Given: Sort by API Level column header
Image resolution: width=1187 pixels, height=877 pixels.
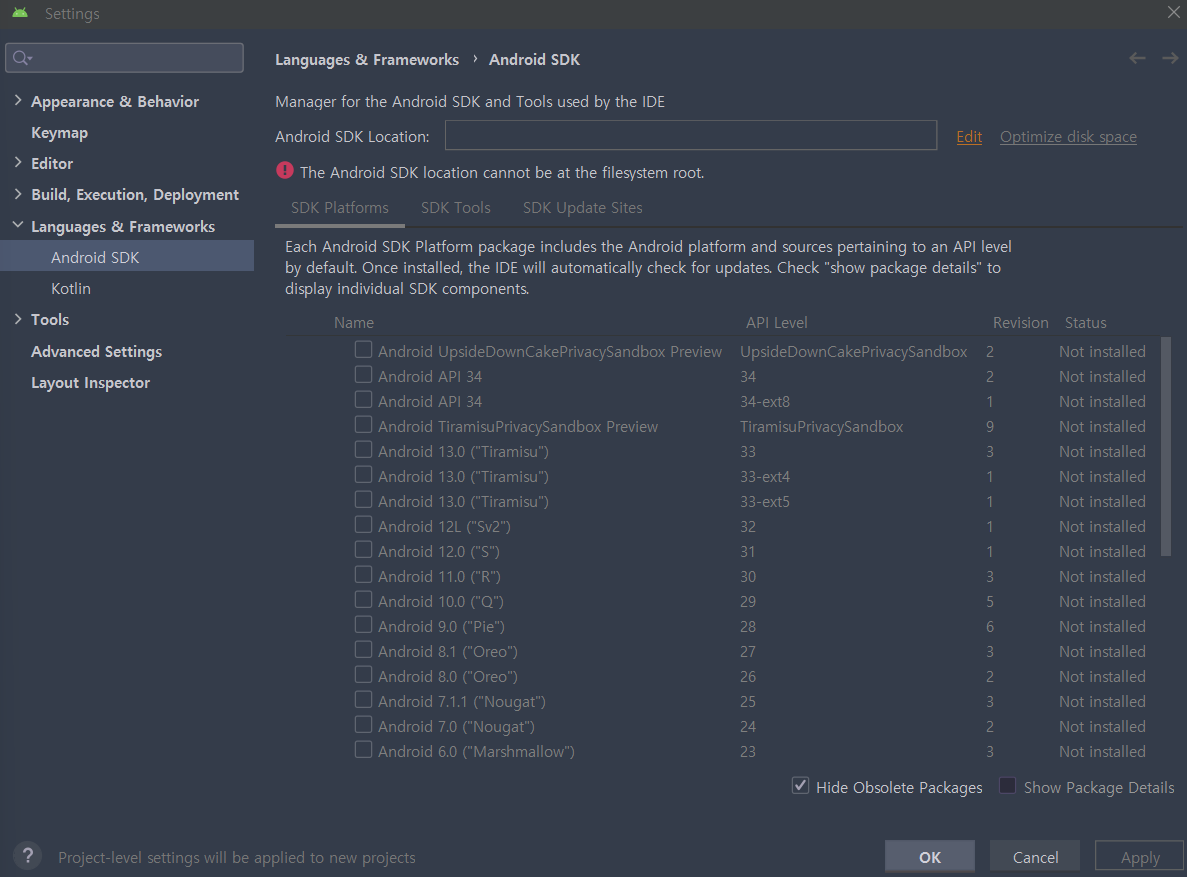Looking at the screenshot, I should [x=777, y=323].
